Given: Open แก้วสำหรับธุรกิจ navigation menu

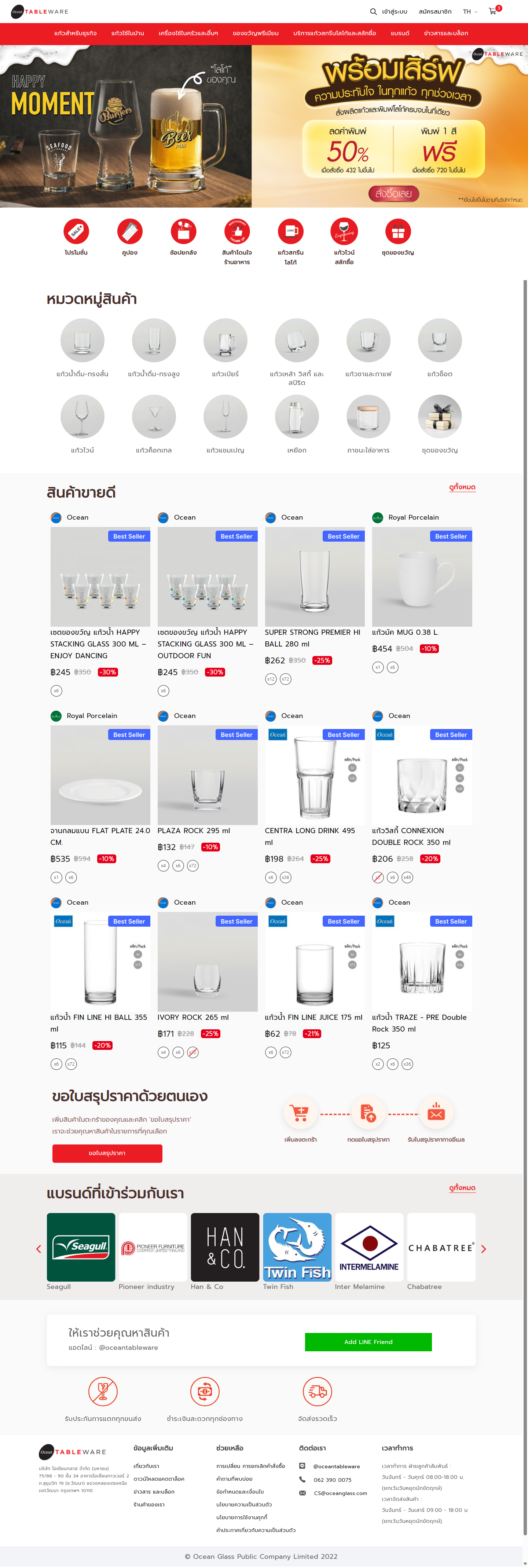Looking at the screenshot, I should point(76,33).
